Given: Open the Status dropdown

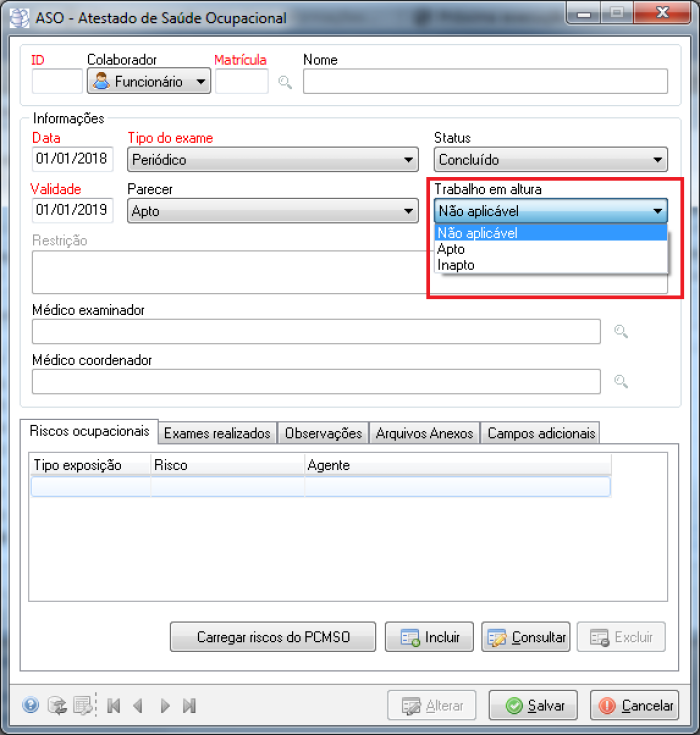Looking at the screenshot, I should coord(550,159).
